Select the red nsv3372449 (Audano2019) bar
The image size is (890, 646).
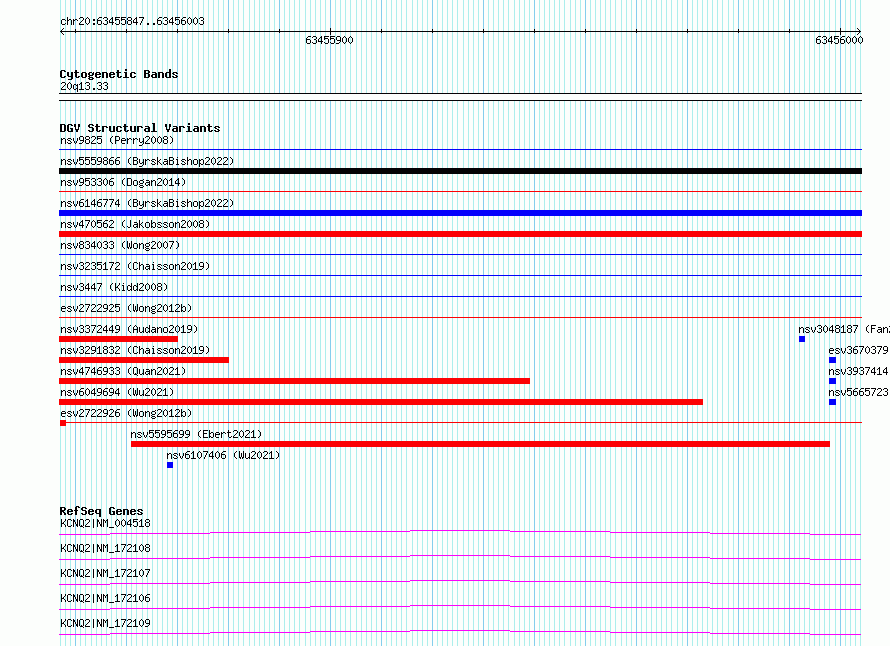click(x=119, y=339)
